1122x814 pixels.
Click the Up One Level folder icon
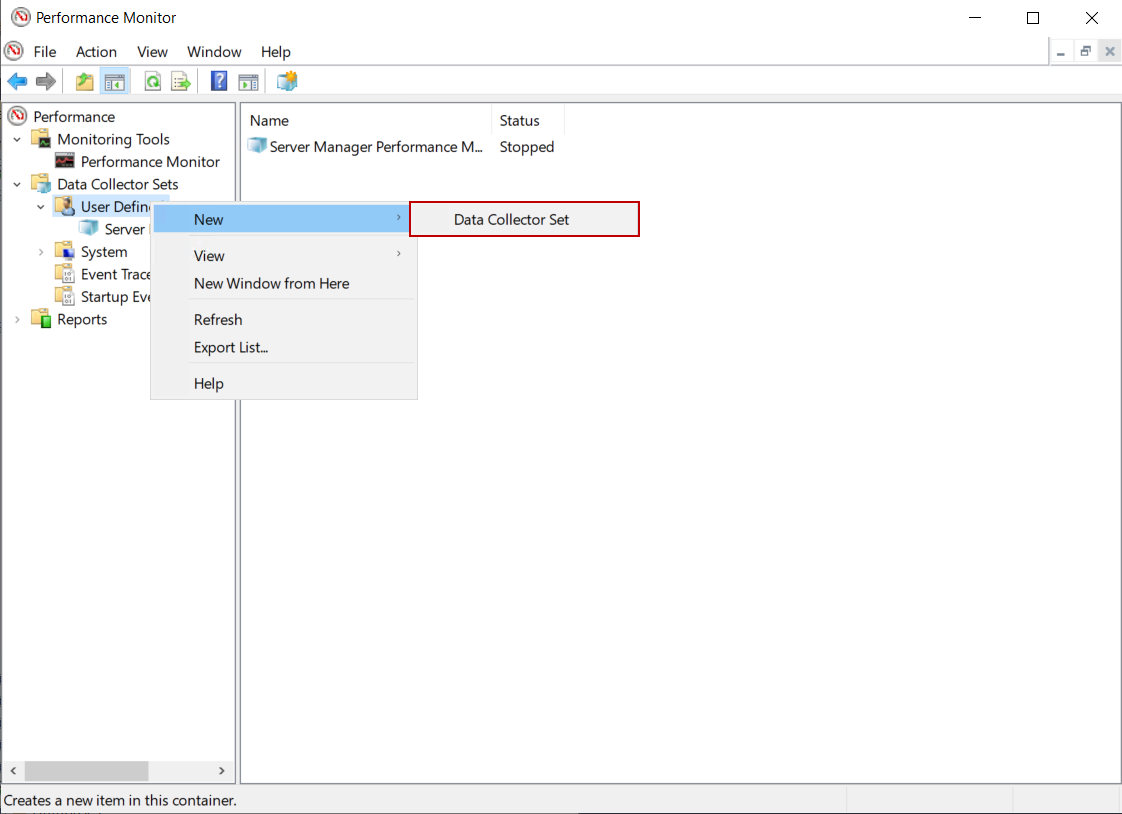[84, 82]
